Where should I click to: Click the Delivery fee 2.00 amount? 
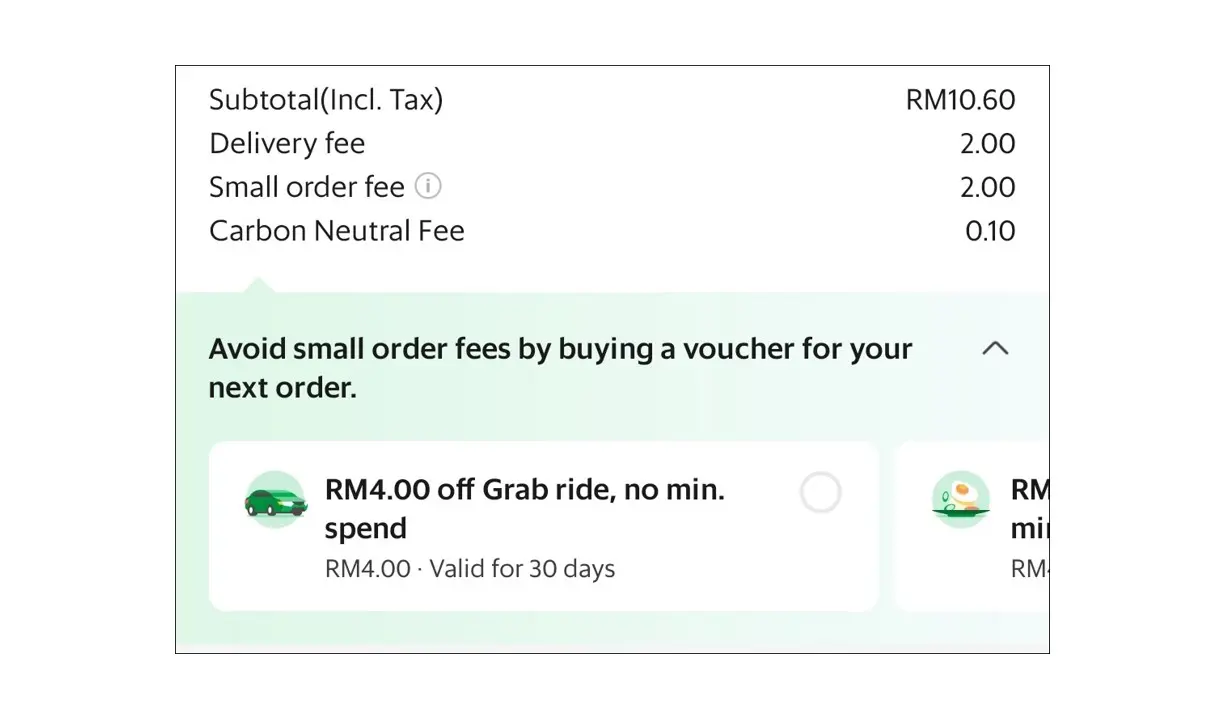987,144
